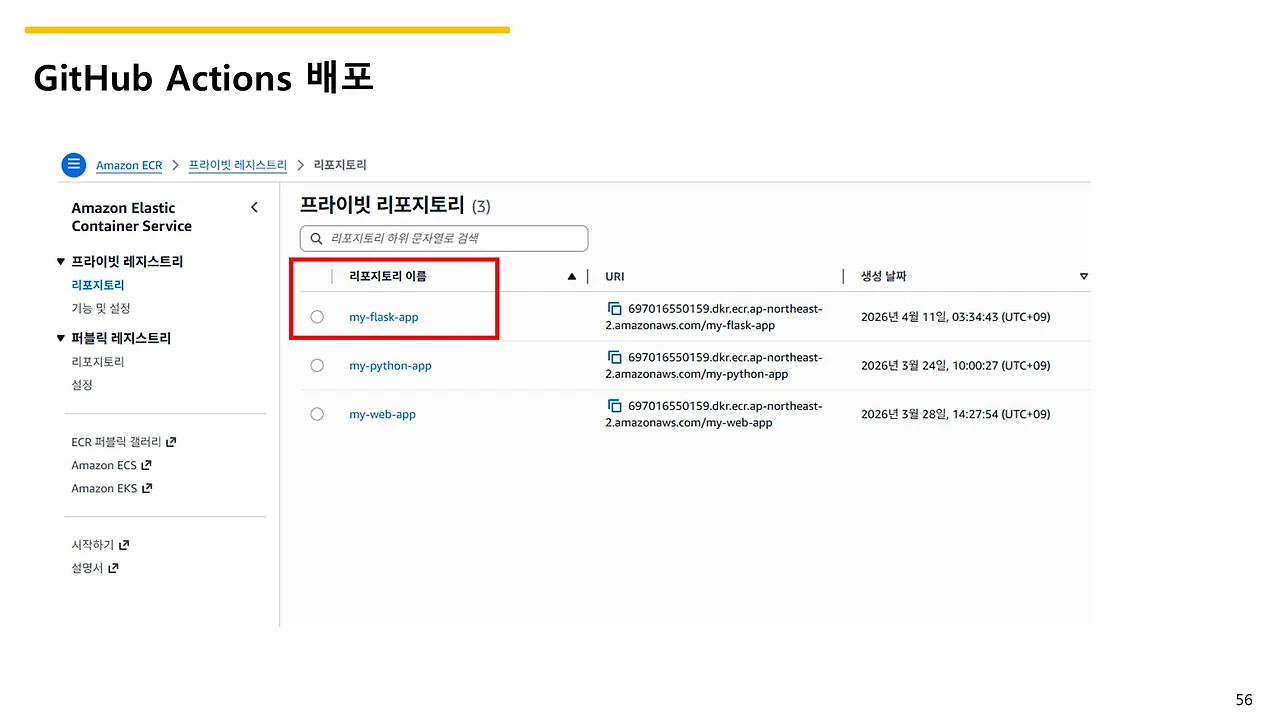This screenshot has width=1280, height=720.
Task: Select the my-python-app radio button
Action: tap(317, 366)
